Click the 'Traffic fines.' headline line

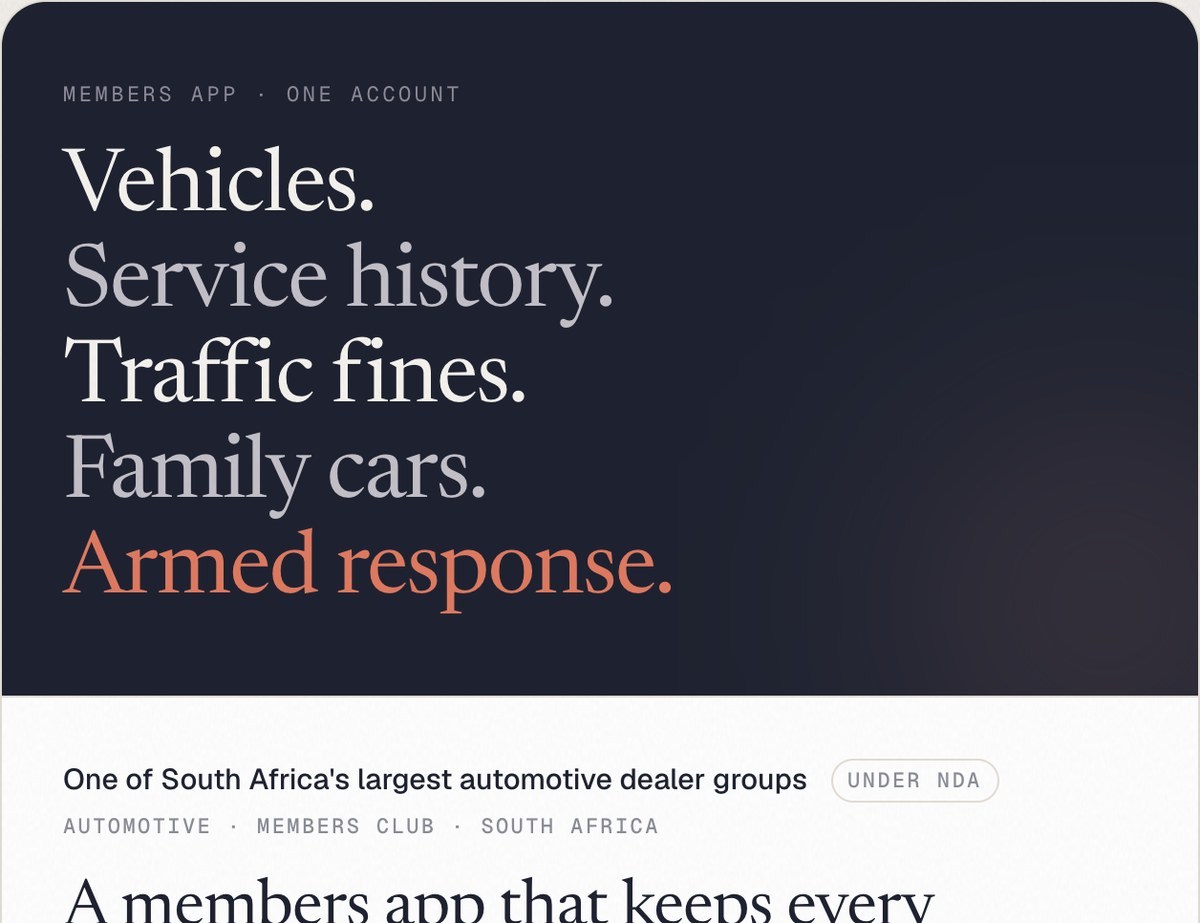pyautogui.click(x=294, y=370)
